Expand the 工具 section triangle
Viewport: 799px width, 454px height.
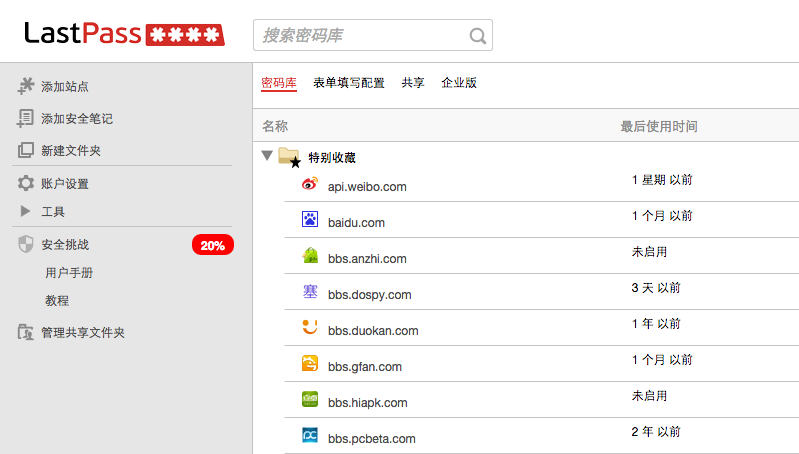coord(25,210)
